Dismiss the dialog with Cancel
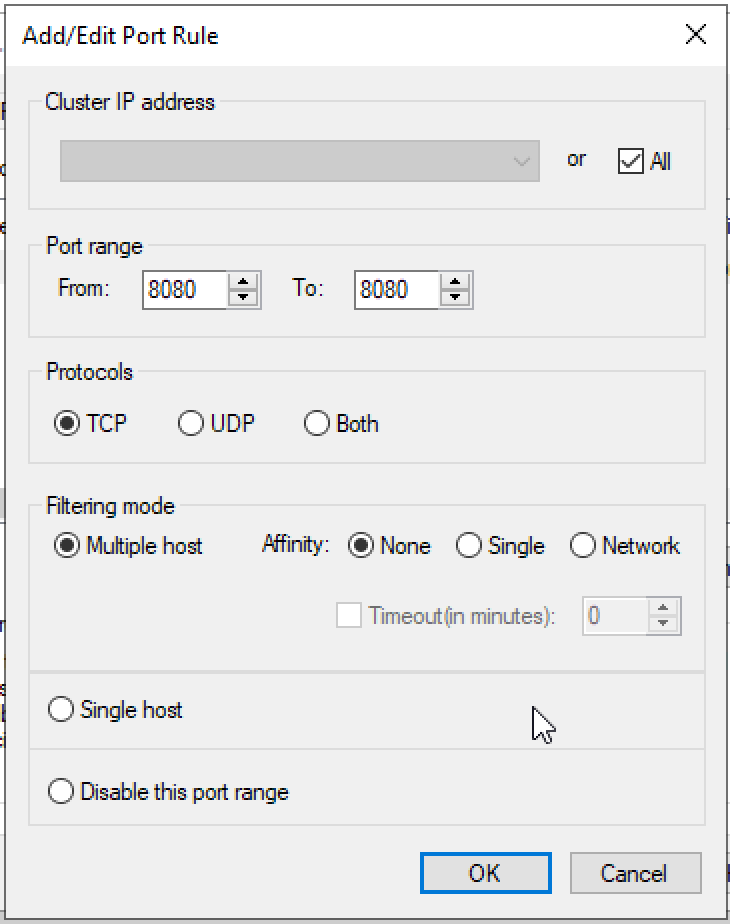The width and height of the screenshot is (730, 924). tap(636, 871)
